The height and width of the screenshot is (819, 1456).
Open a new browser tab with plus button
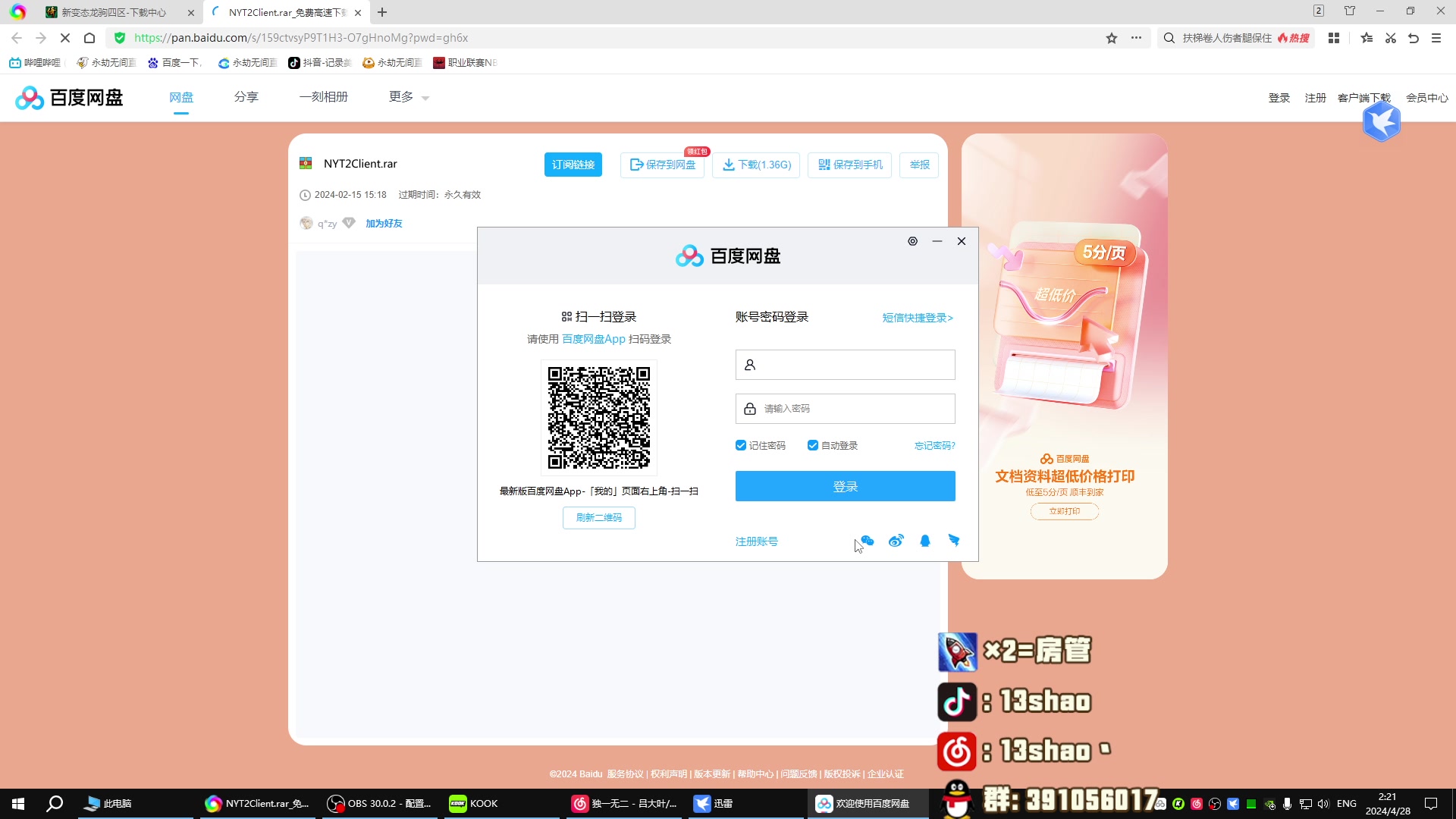tap(382, 12)
